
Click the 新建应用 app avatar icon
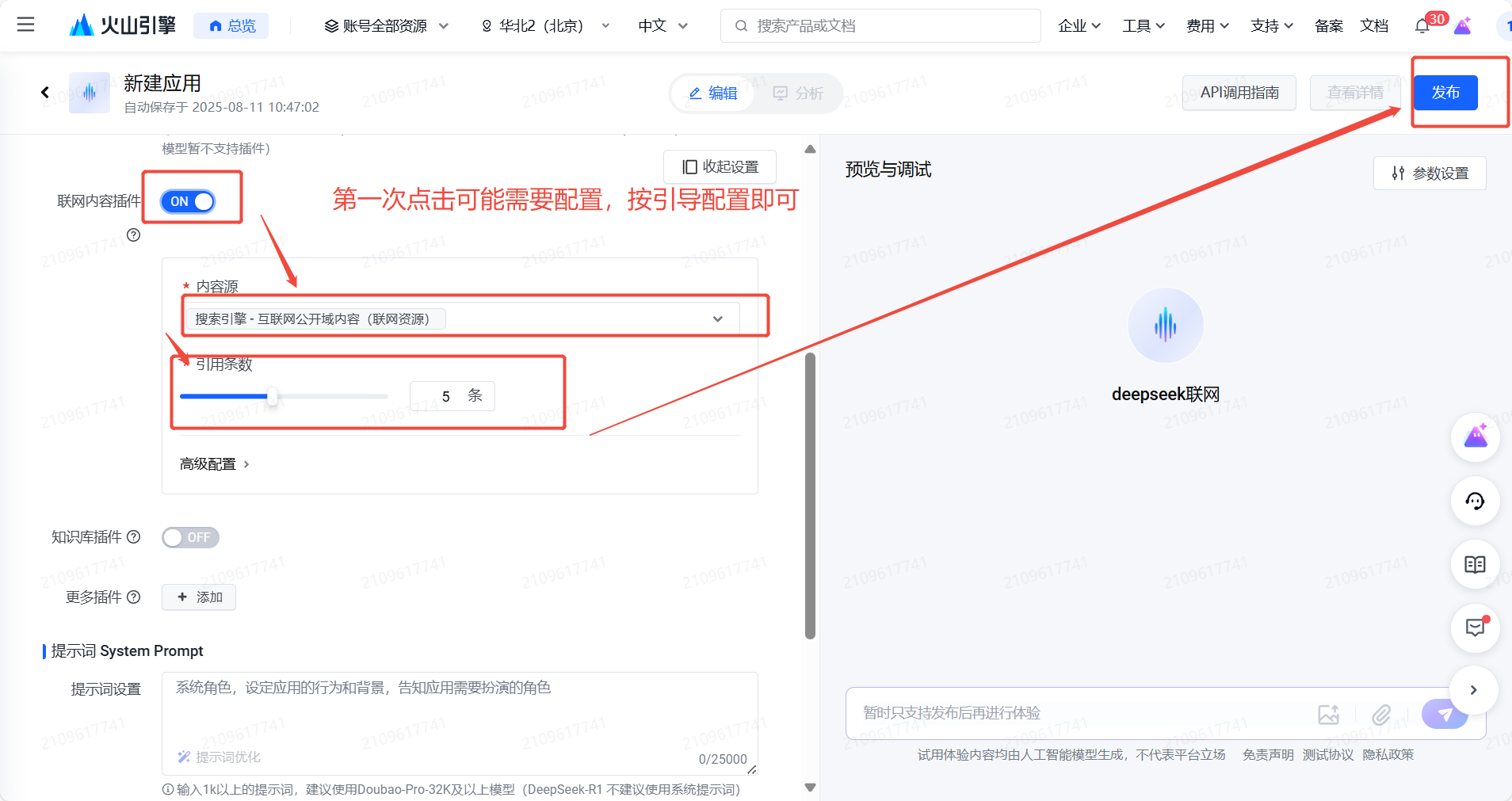tap(89, 93)
